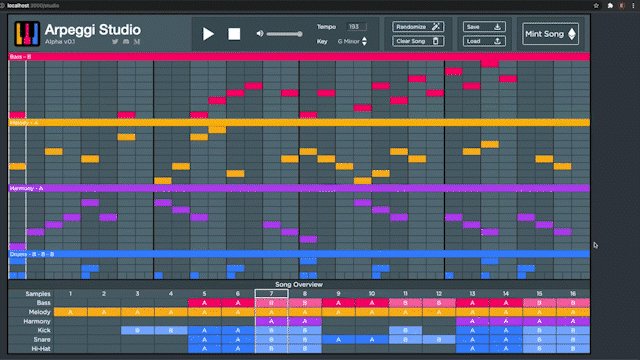
Task: Click the first orange Melody note at far left
Action: point(18,167)
